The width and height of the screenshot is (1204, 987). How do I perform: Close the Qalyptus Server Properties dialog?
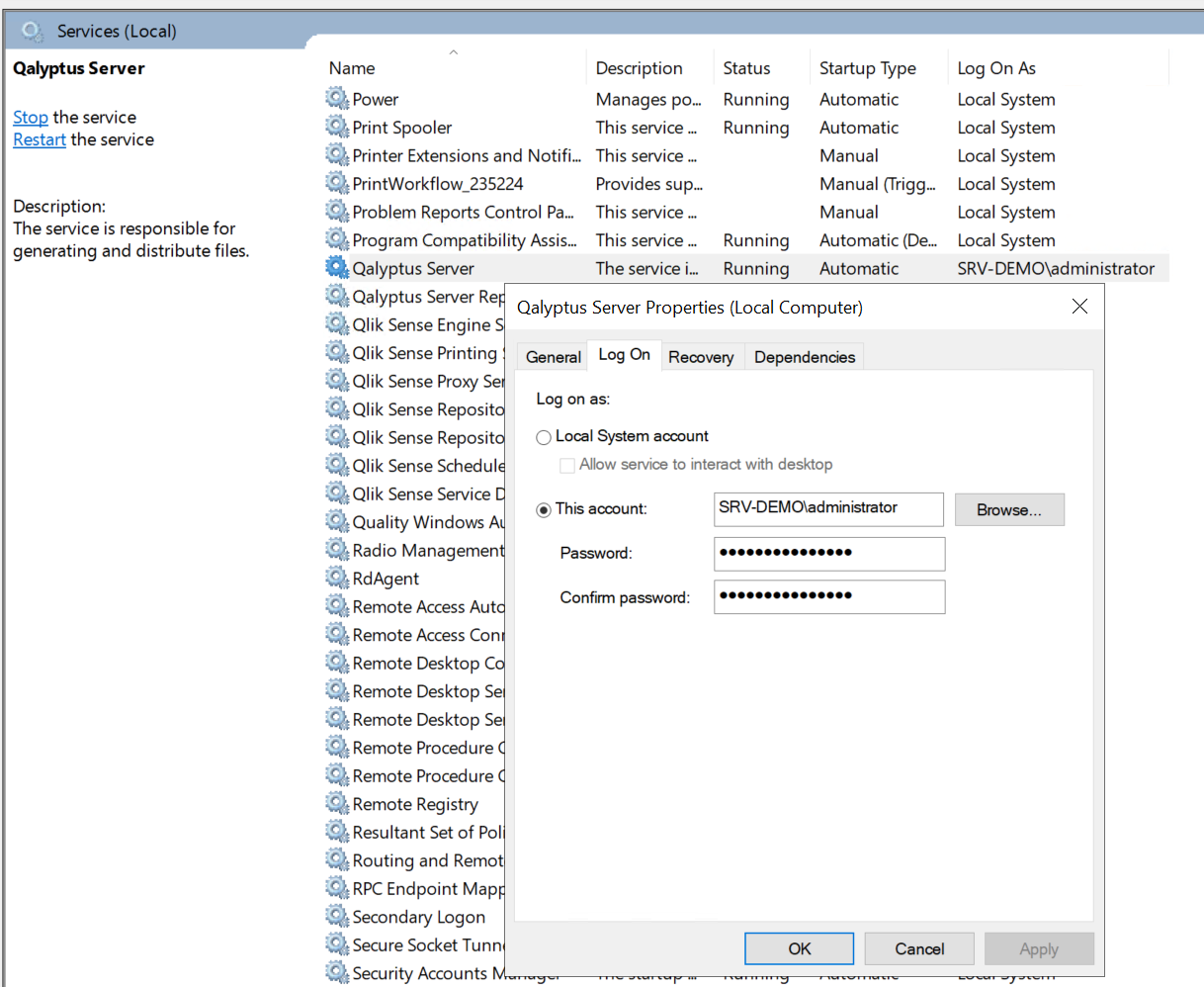(1079, 307)
